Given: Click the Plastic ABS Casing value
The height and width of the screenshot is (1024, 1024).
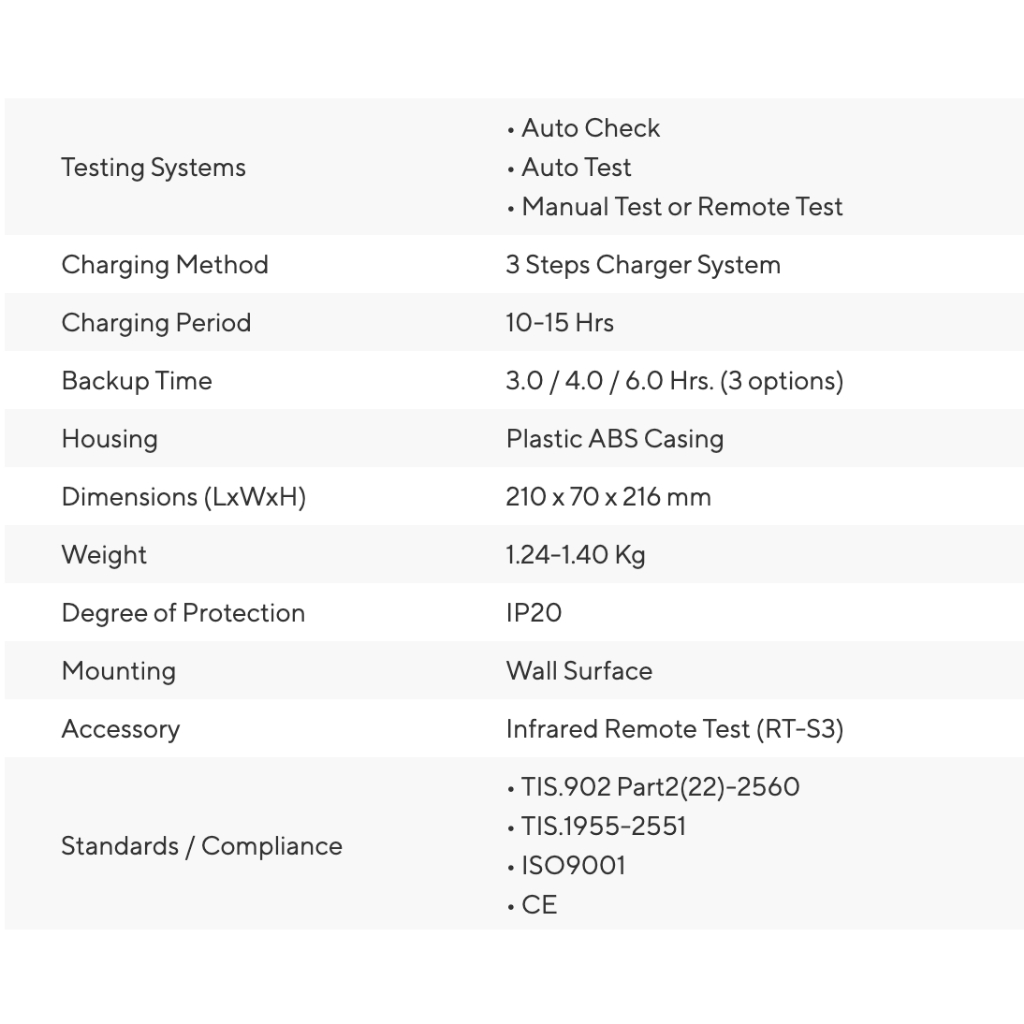Looking at the screenshot, I should pyautogui.click(x=615, y=439).
